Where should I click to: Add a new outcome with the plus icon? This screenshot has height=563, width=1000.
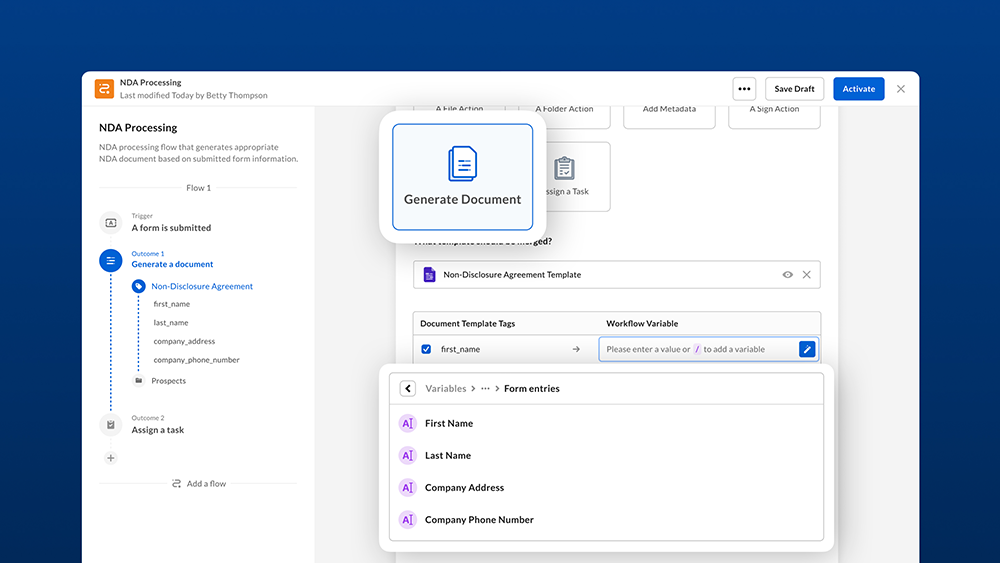[x=110, y=458]
